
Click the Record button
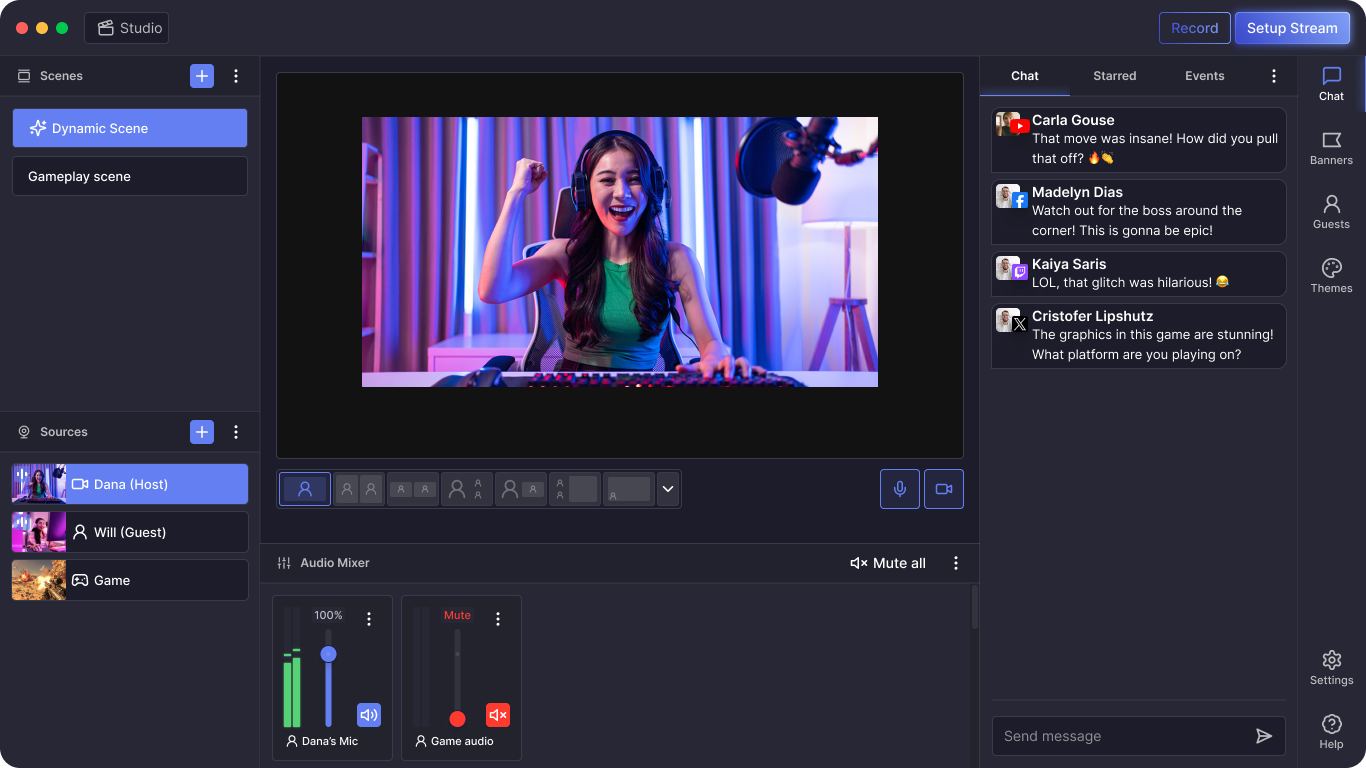[1194, 28]
